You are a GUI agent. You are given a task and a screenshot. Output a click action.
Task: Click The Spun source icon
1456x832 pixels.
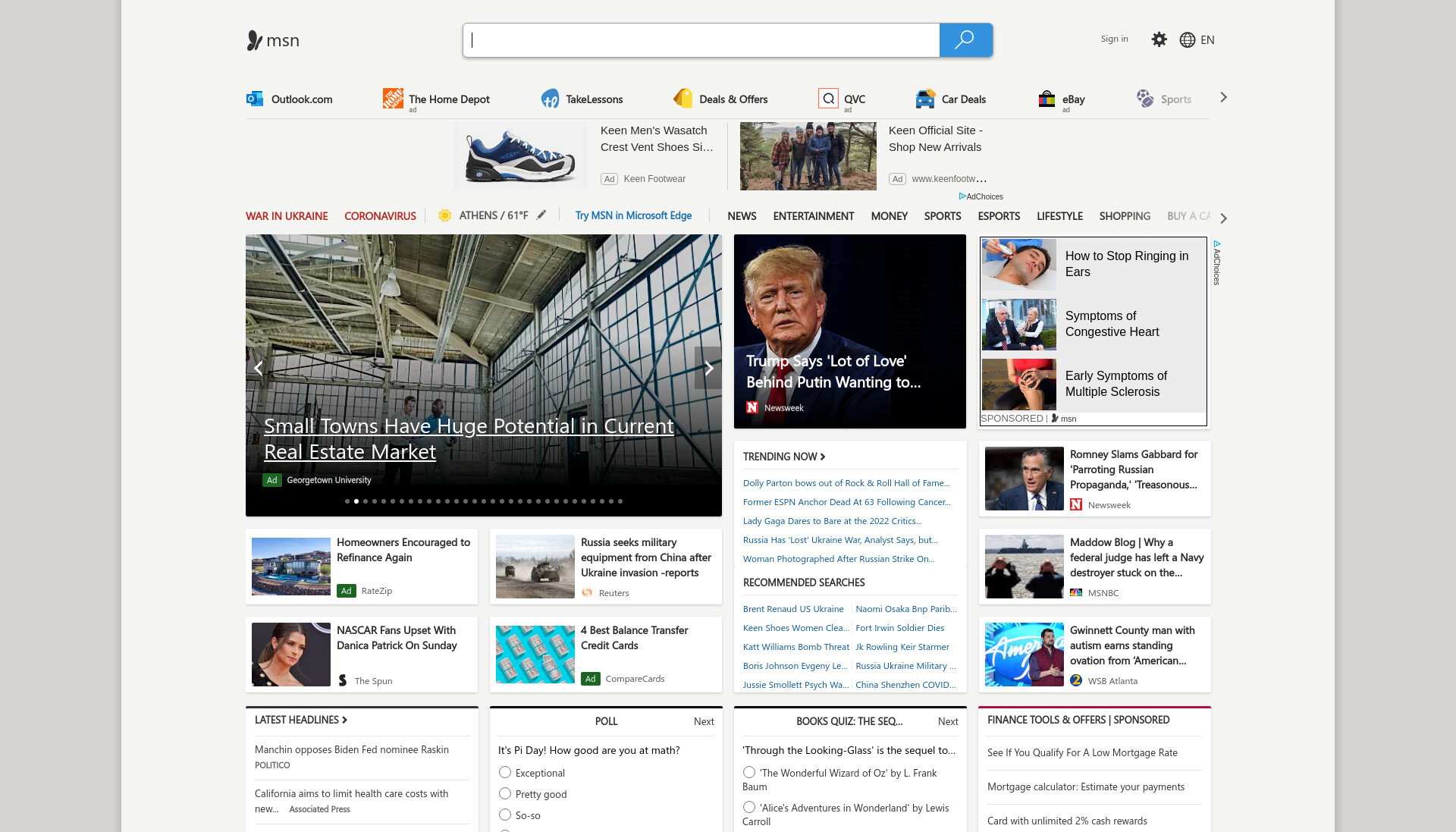[x=343, y=680]
